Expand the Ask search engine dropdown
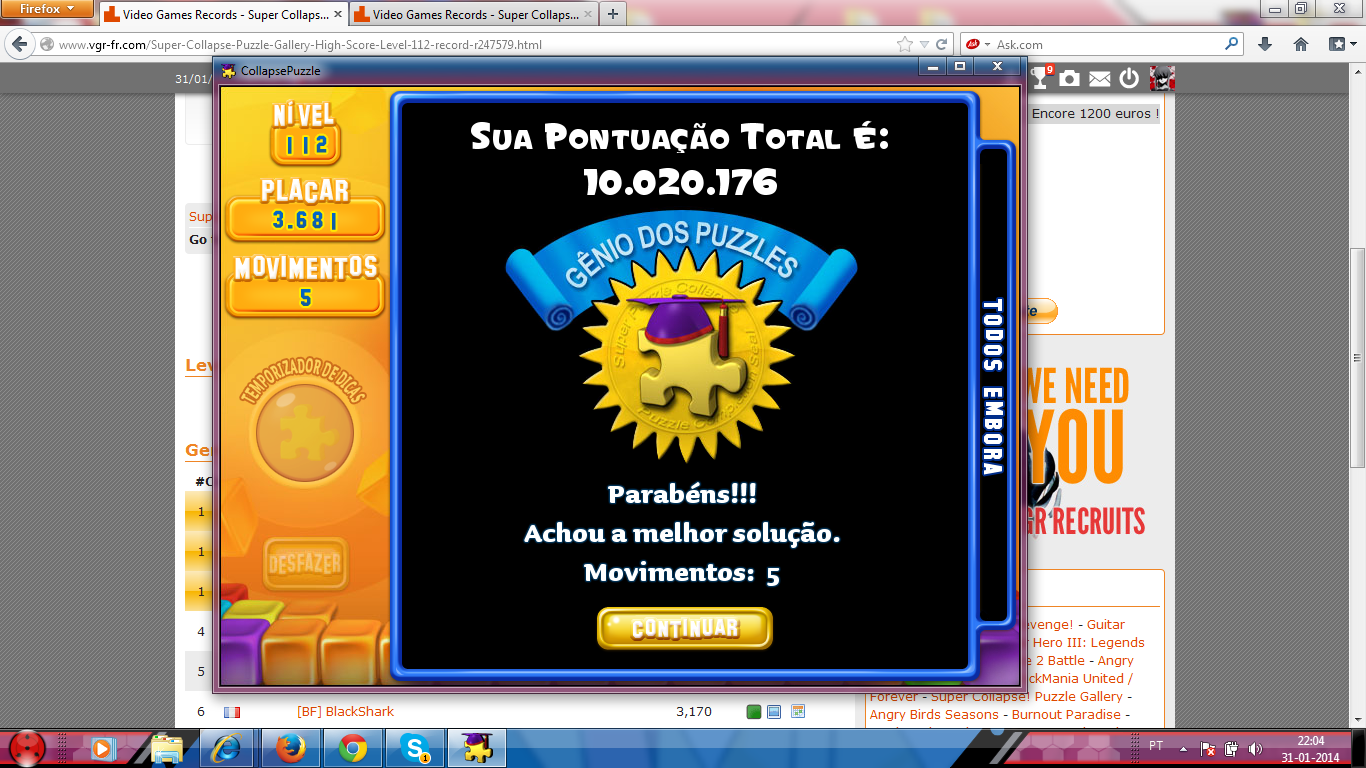The width and height of the screenshot is (1366, 768). tap(987, 45)
